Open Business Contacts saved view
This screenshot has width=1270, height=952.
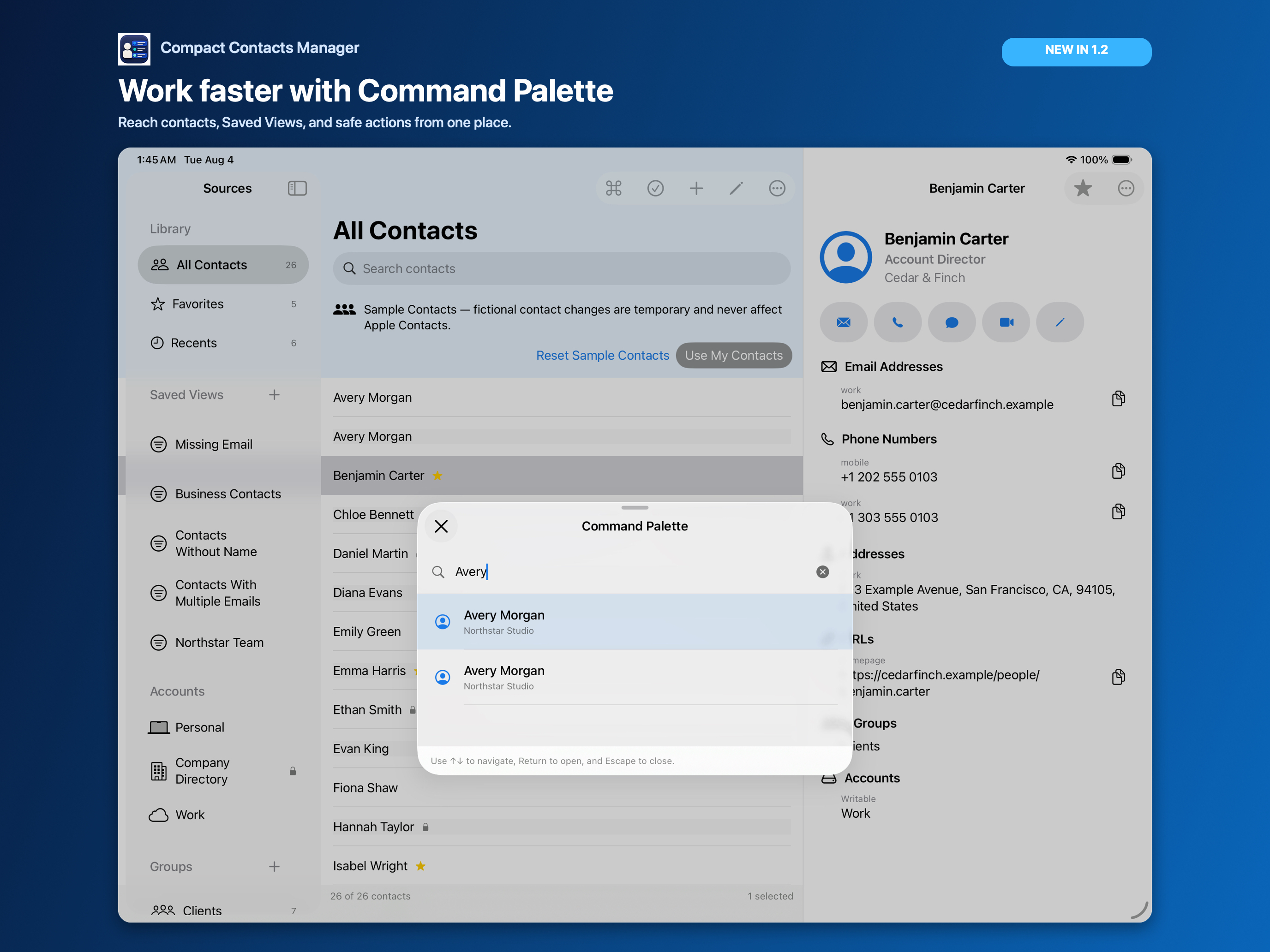click(223, 494)
